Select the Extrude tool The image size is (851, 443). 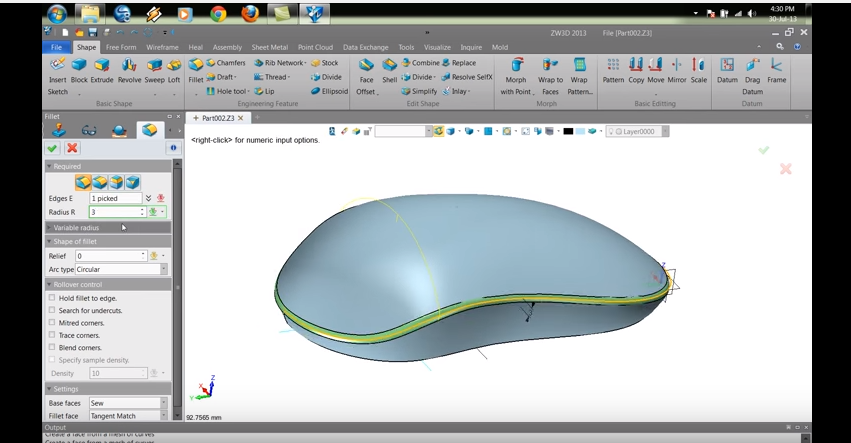(101, 71)
